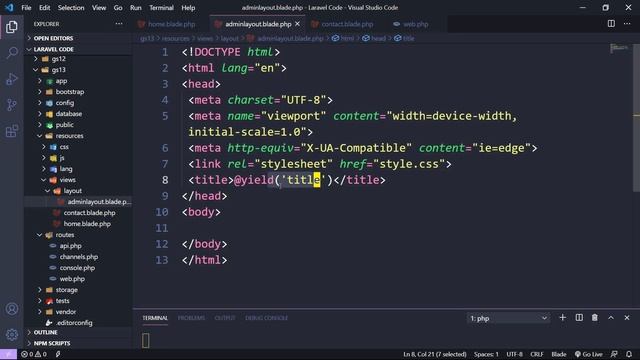The image size is (640, 360).
Task: Split the editor to the right
Action: coord(611,24)
